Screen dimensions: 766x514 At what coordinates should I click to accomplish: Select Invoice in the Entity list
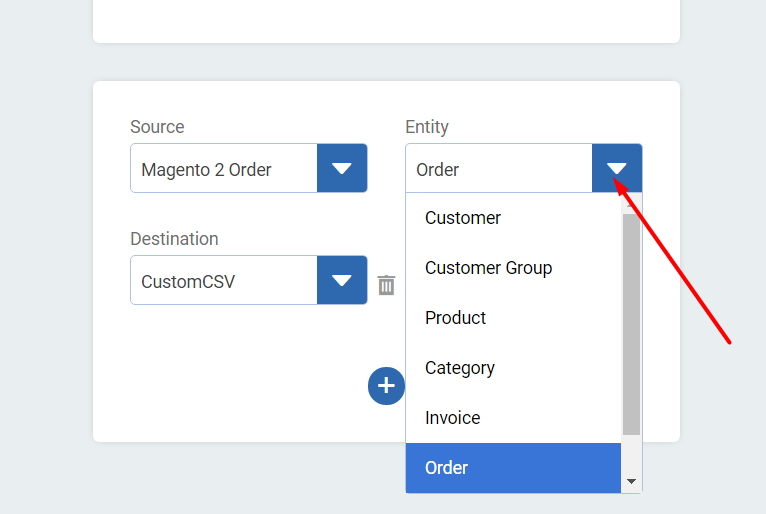pos(513,418)
